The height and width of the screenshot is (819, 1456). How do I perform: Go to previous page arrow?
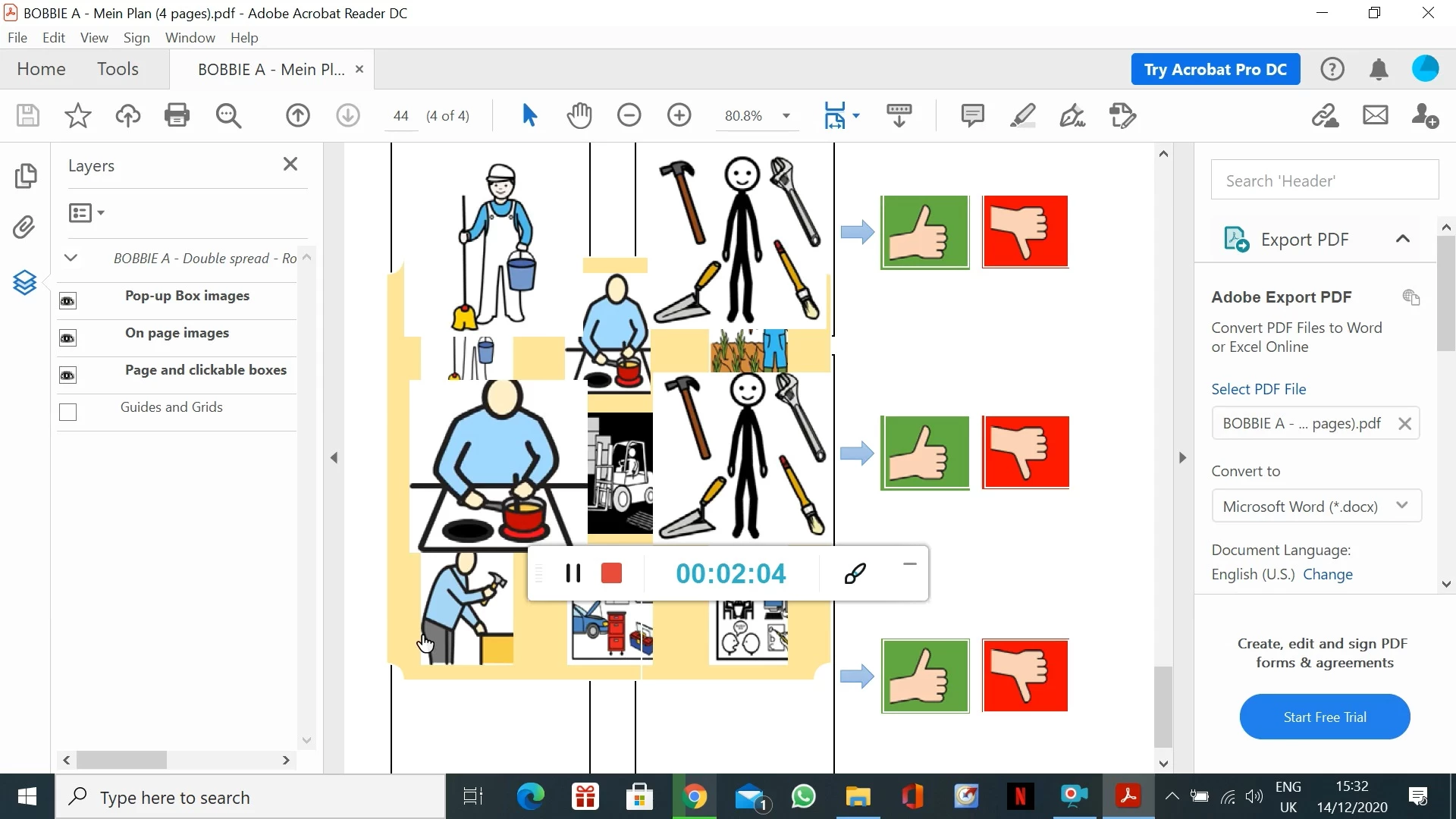tap(297, 116)
